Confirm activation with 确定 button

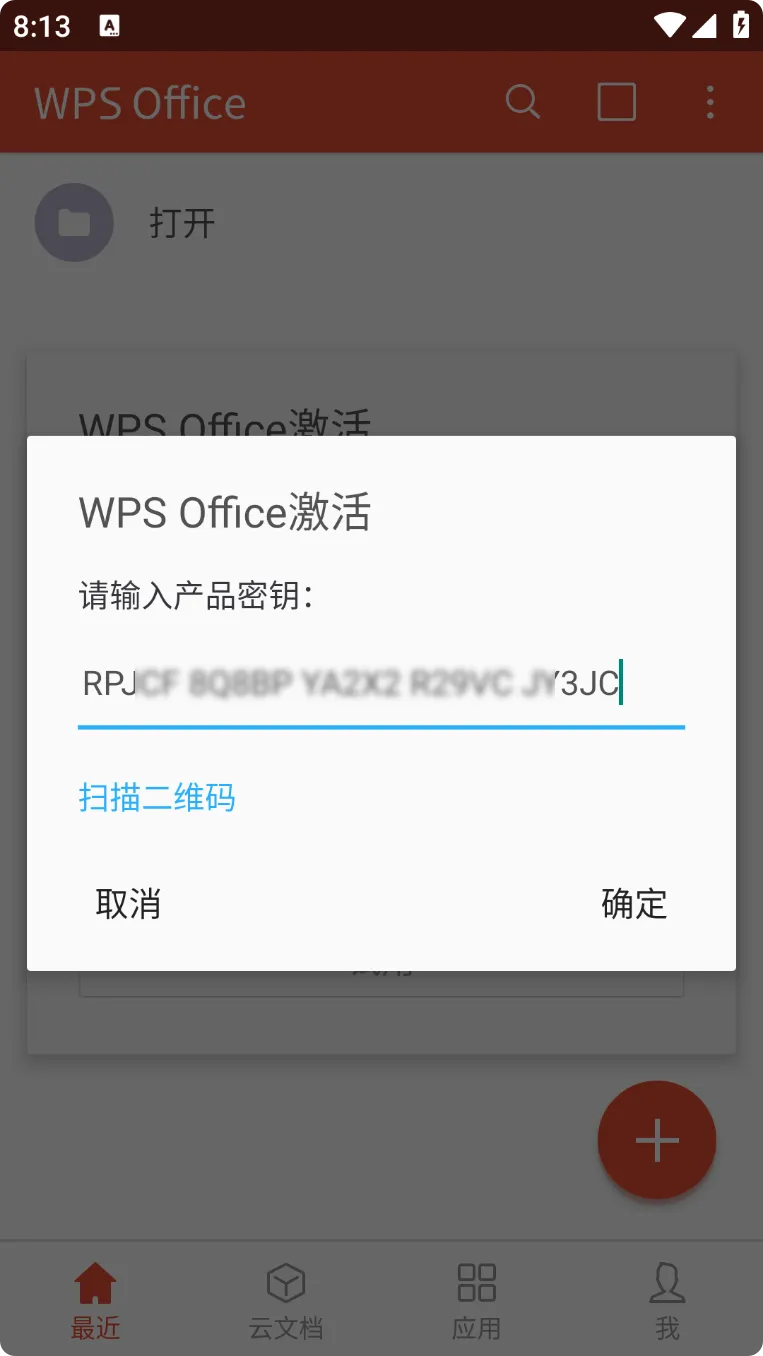point(634,903)
